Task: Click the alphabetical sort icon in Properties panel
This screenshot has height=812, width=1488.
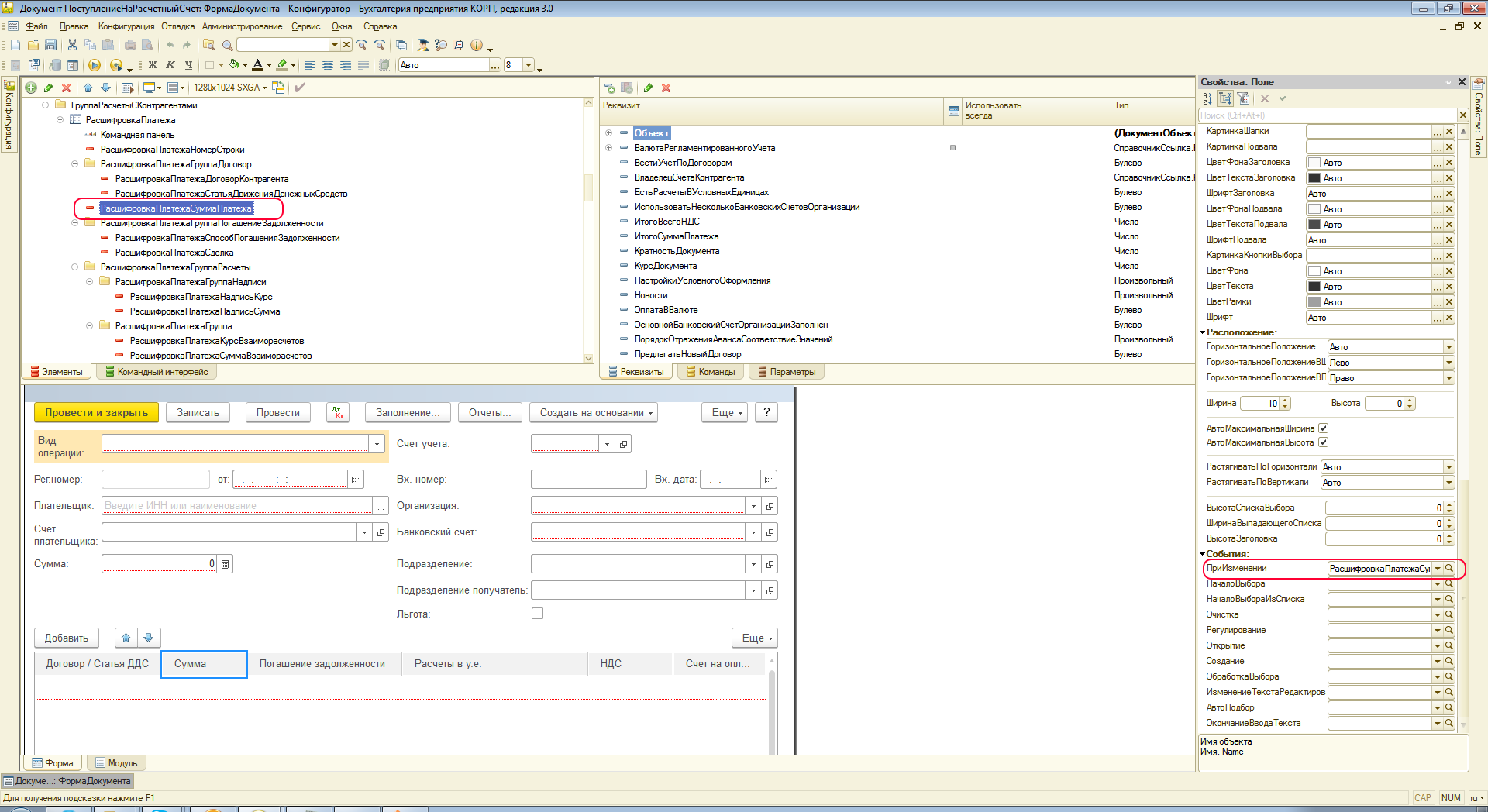Action: click(1207, 98)
